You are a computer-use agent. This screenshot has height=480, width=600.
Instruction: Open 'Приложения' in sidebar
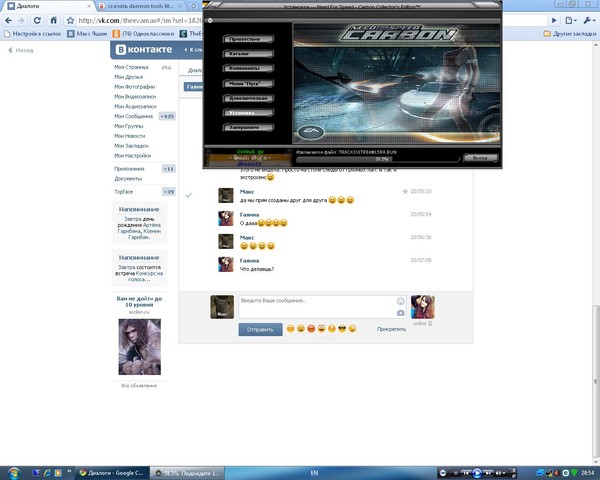129,169
